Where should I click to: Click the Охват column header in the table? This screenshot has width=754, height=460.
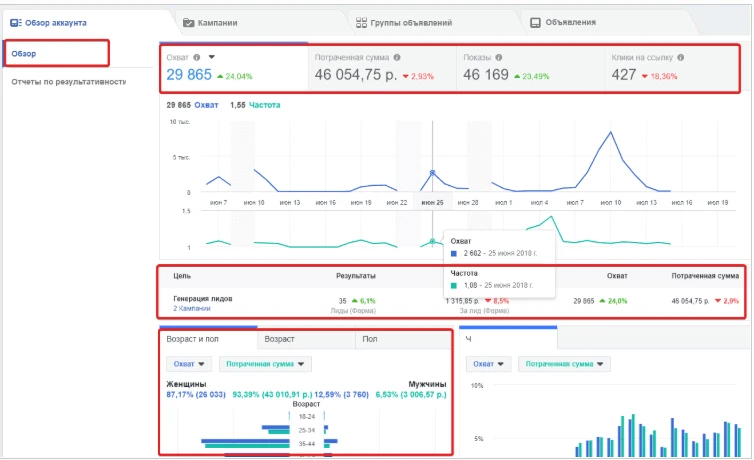point(617,276)
